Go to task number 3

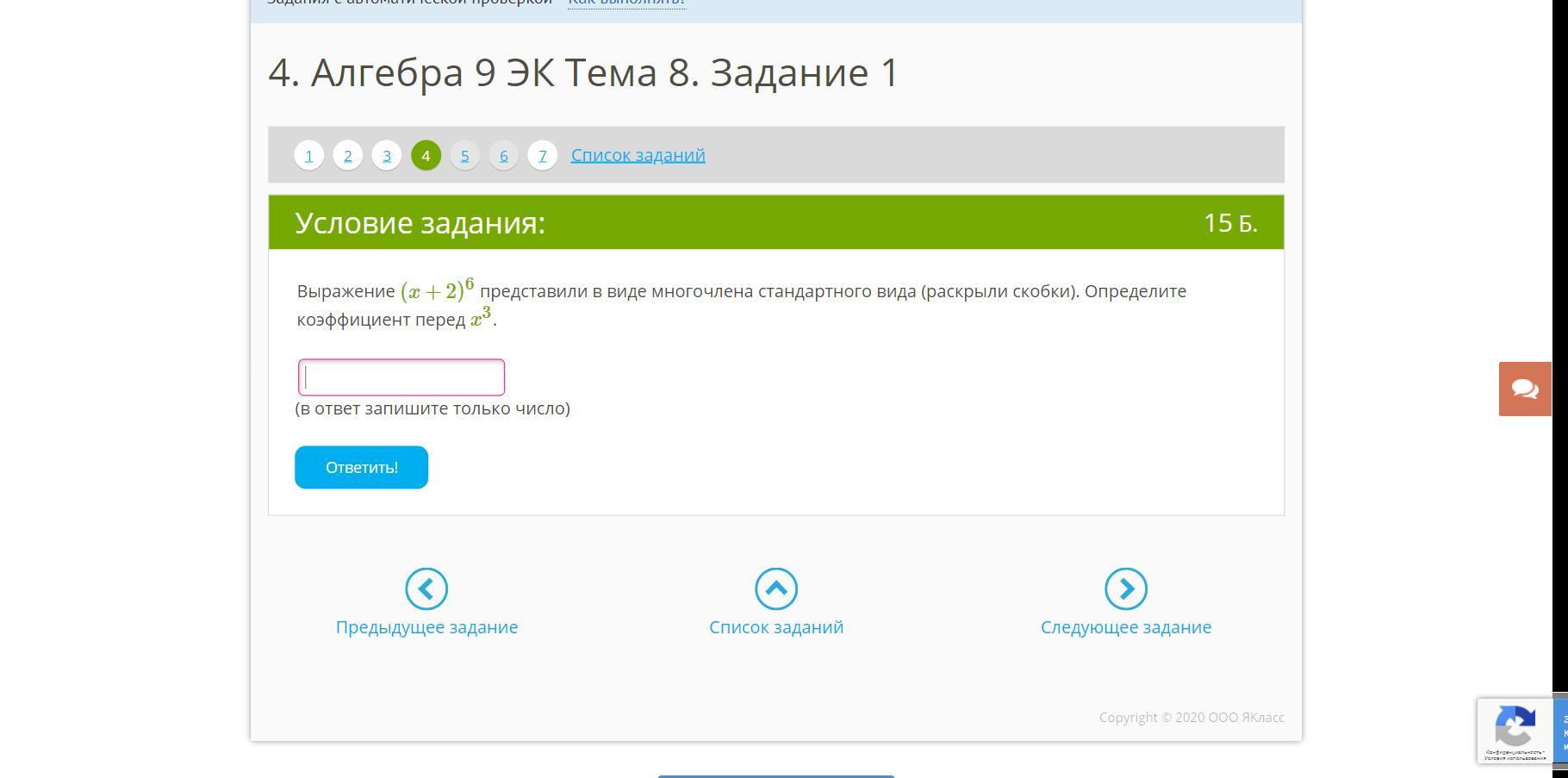387,156
